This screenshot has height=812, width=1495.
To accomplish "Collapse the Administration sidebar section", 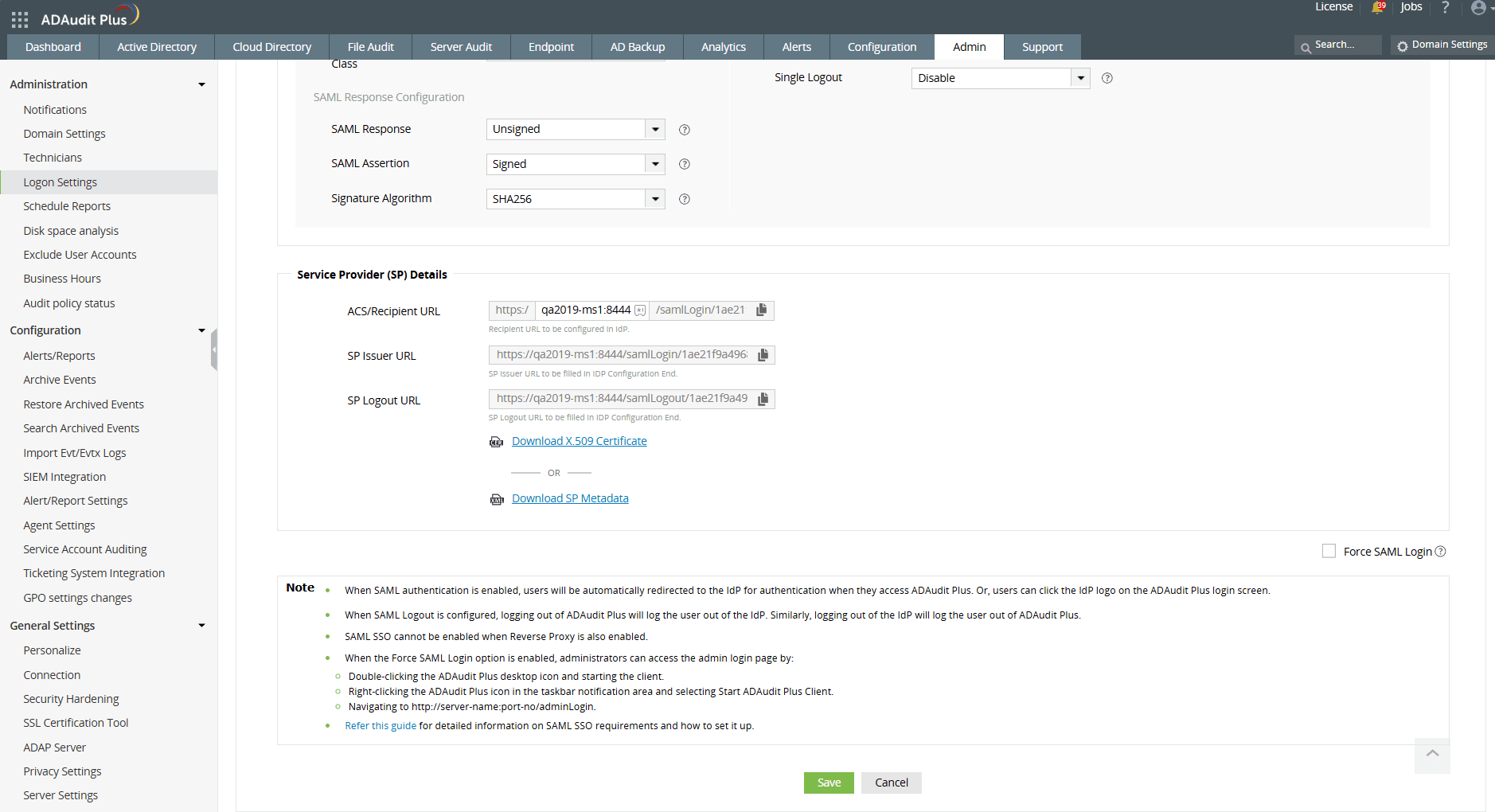I will tap(202, 84).
